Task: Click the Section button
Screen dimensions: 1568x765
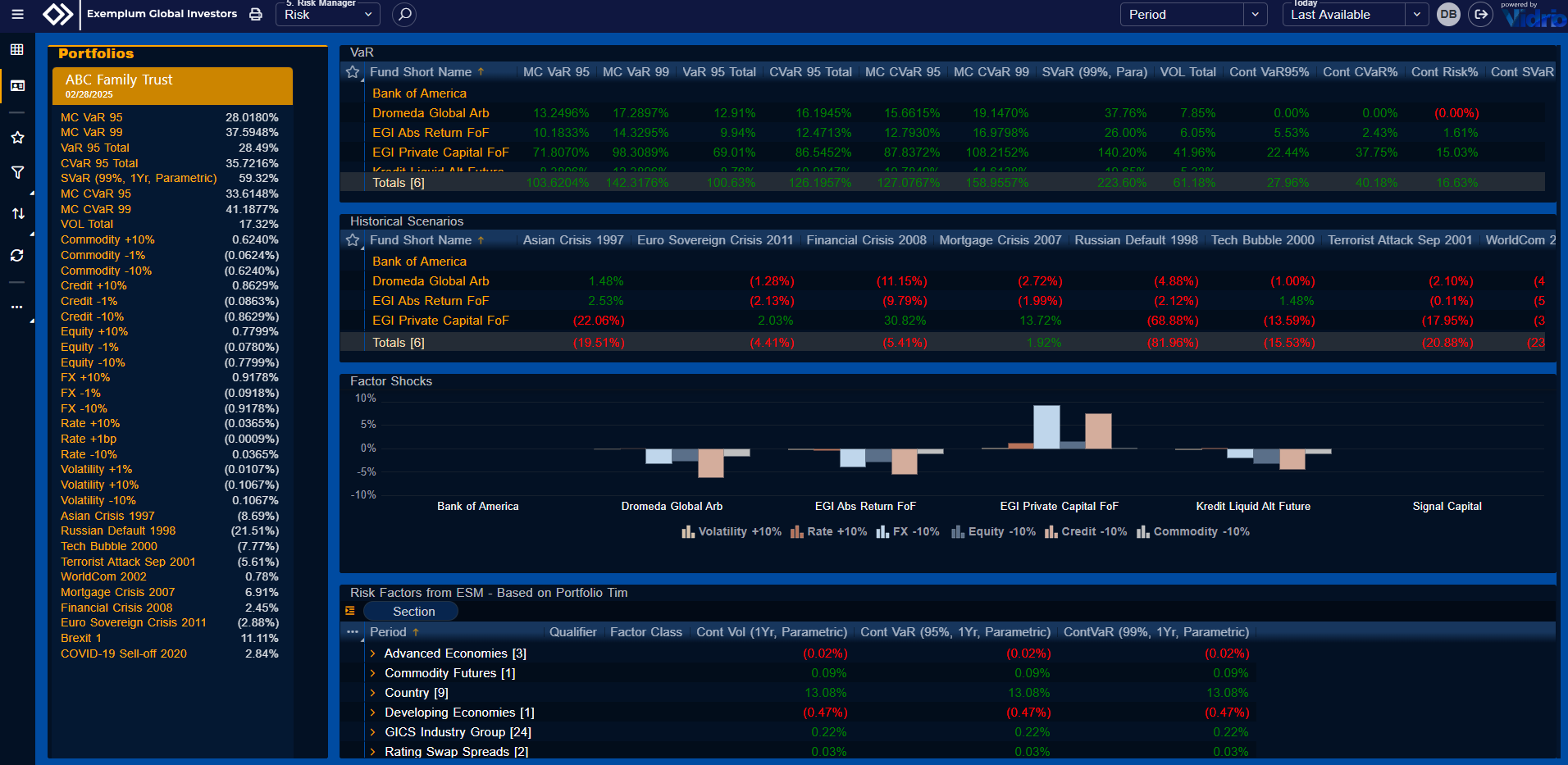Action: click(x=411, y=611)
